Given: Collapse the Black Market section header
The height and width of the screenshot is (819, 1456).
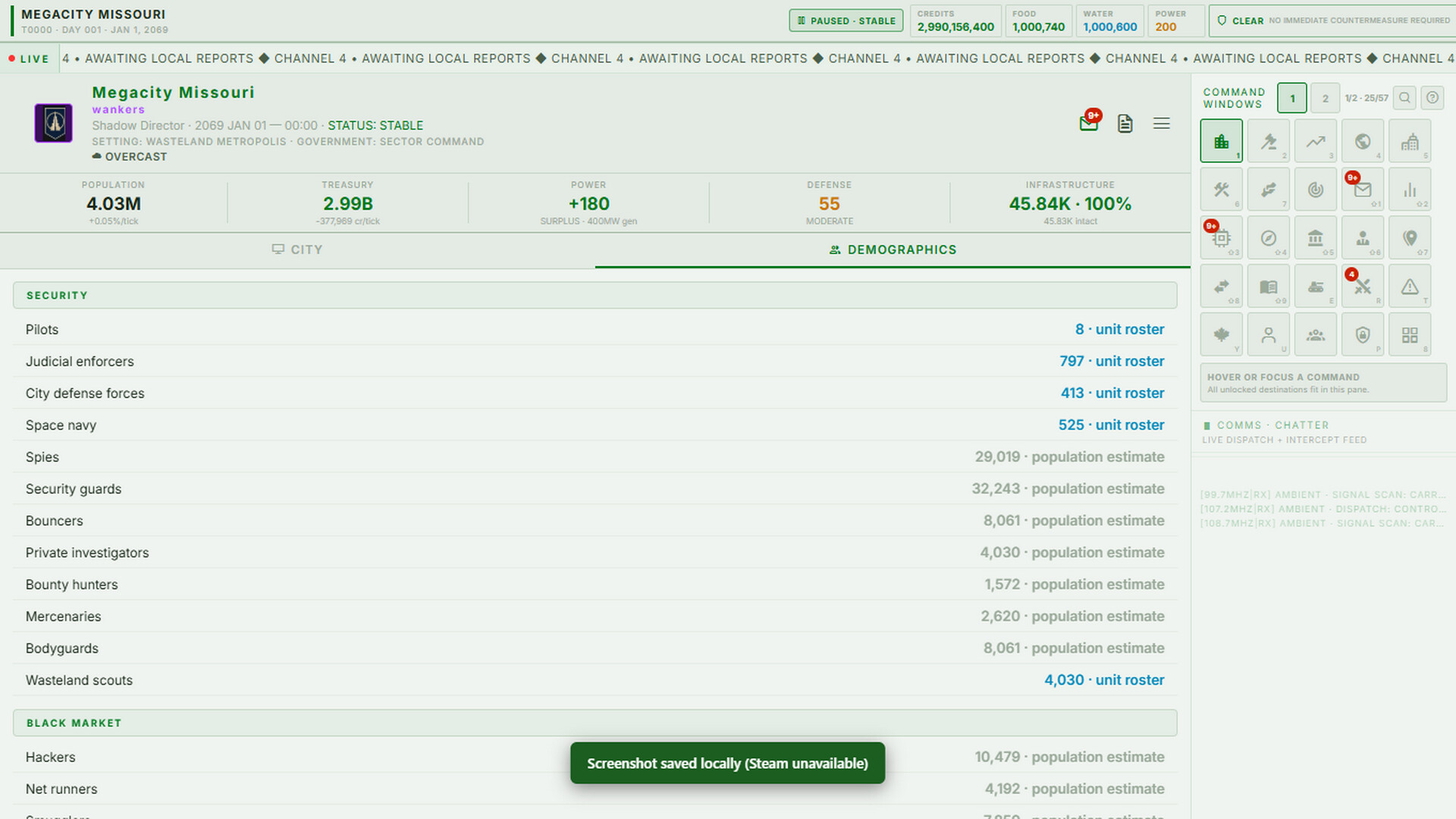Looking at the screenshot, I should pos(595,723).
